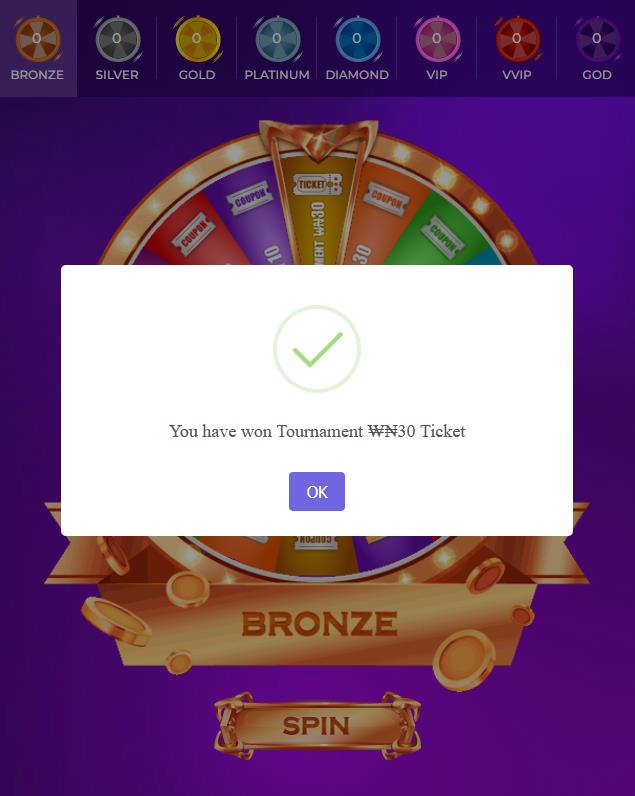Select the Diamond wheel icon

click(357, 39)
